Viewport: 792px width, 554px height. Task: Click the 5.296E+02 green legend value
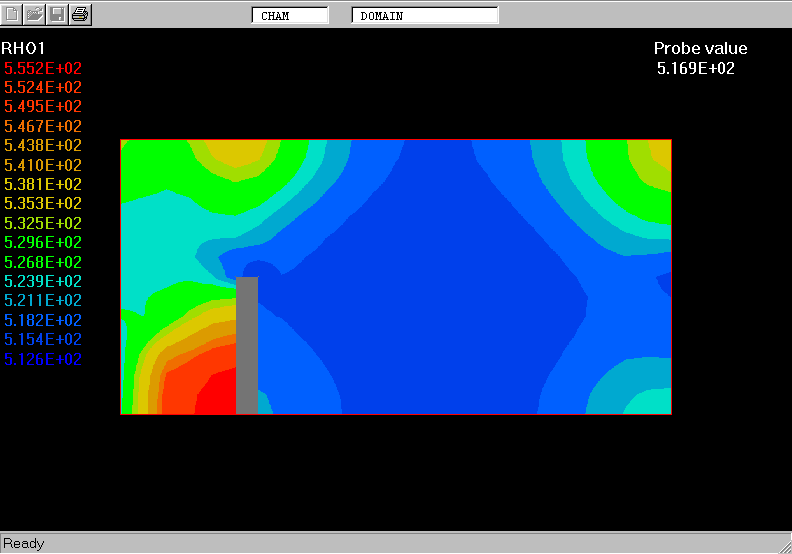point(43,243)
